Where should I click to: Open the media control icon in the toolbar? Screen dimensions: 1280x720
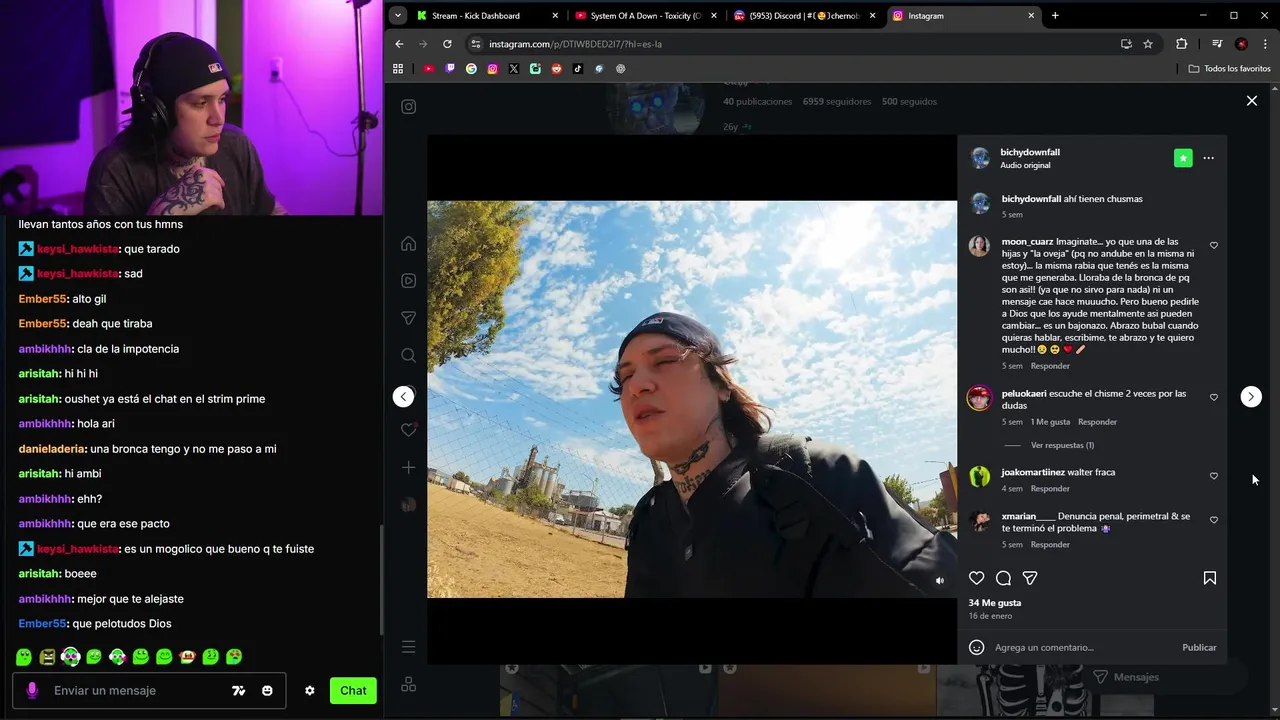1217,44
